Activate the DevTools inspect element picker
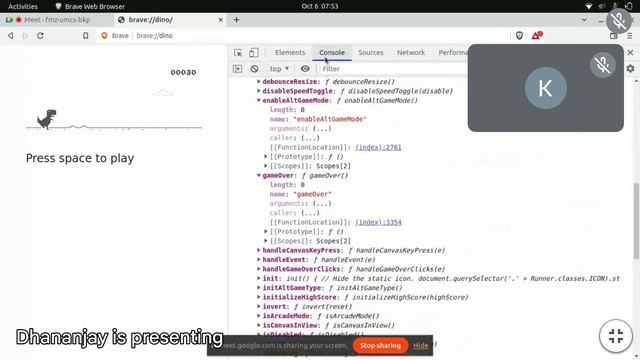The width and height of the screenshot is (640, 360). [238, 53]
